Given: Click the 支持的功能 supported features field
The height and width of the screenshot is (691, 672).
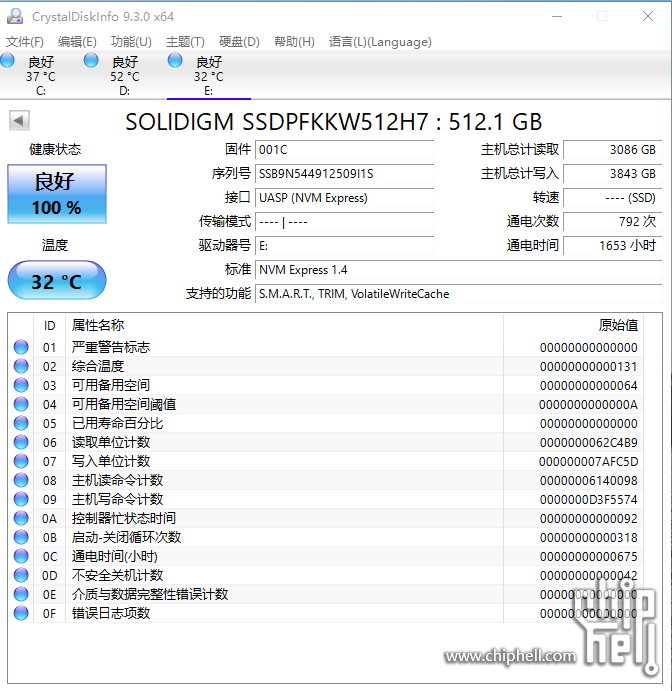Looking at the screenshot, I should (459, 294).
